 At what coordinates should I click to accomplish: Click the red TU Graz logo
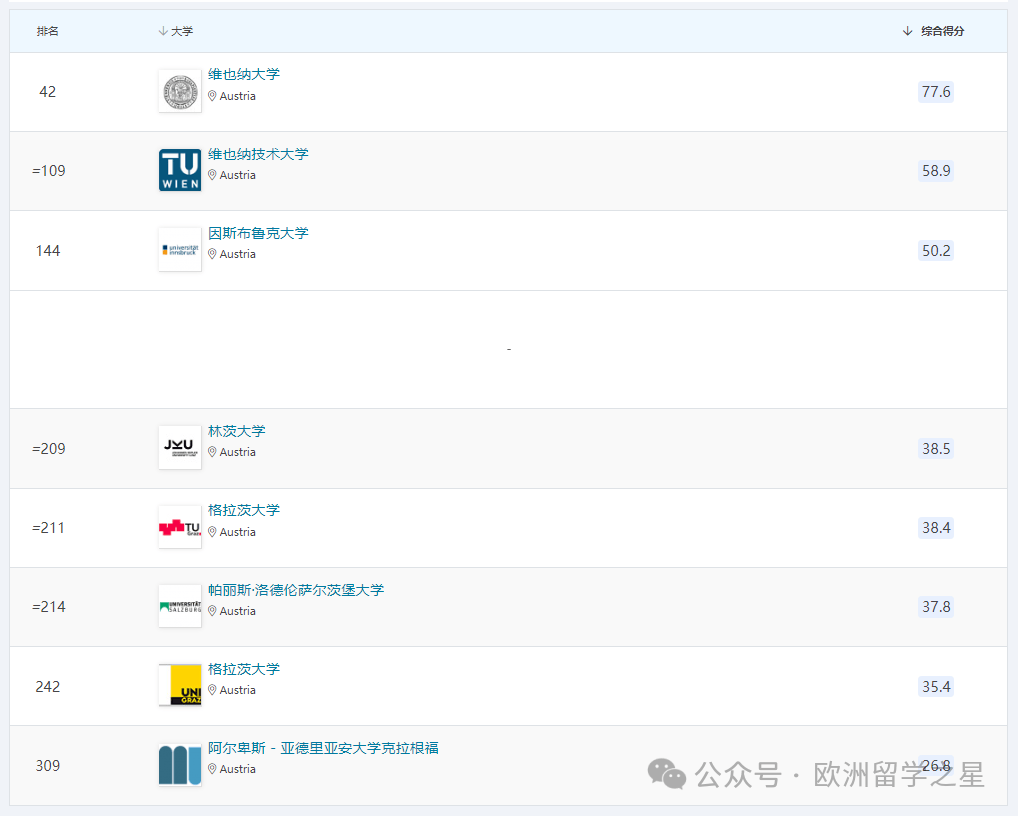(180, 527)
